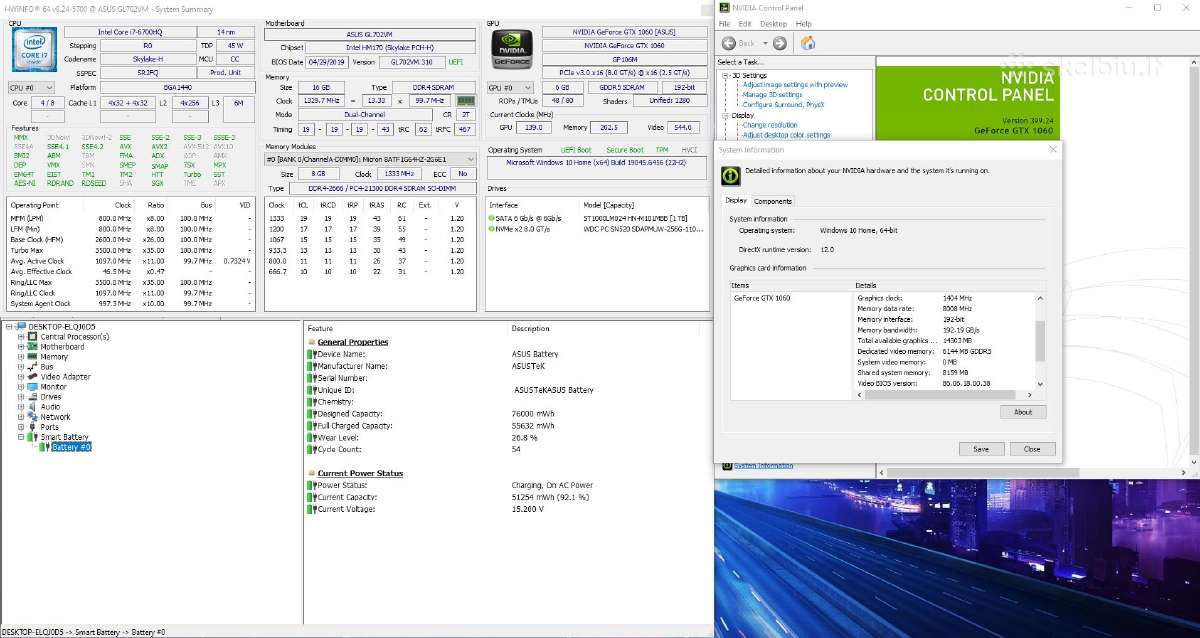Expand the Video Adapter tree node

pos(21,377)
